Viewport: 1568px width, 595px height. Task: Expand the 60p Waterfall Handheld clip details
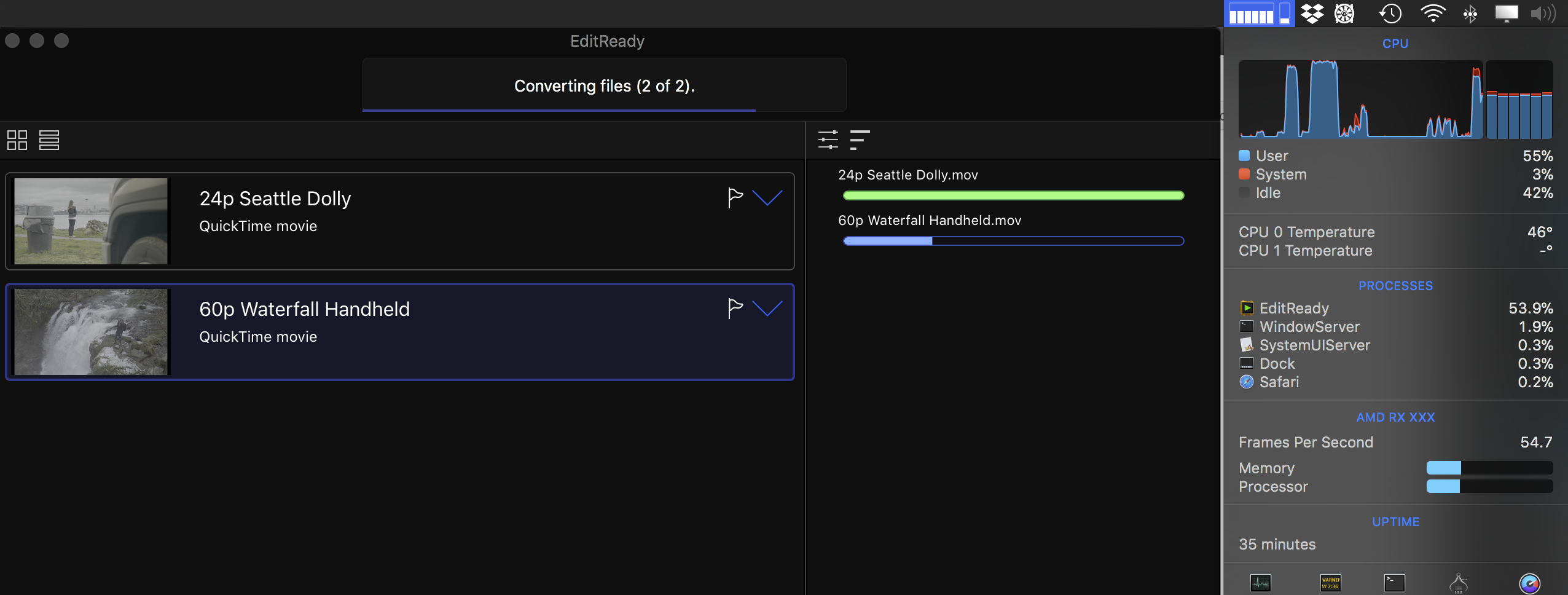tap(767, 309)
